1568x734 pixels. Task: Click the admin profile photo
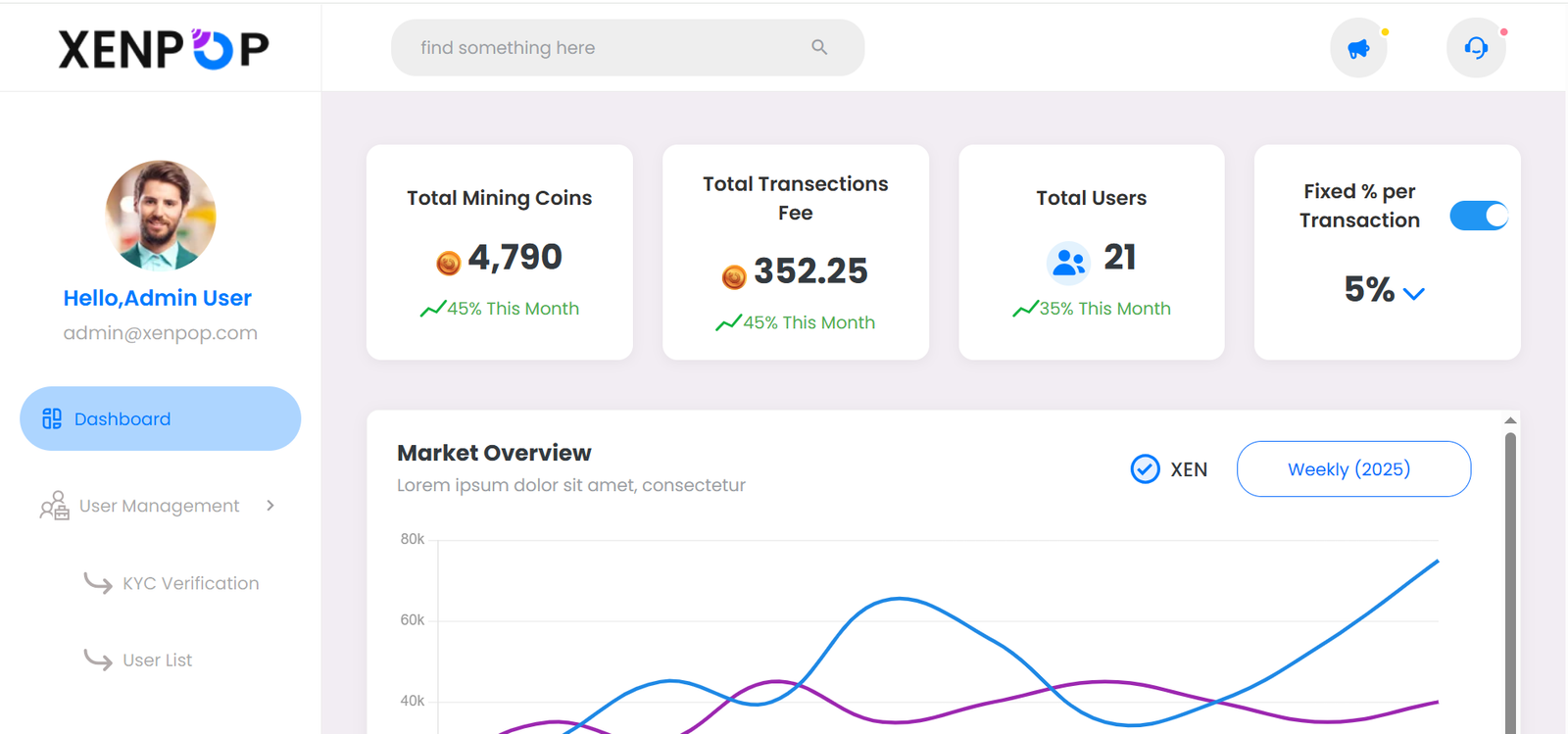[x=160, y=215]
